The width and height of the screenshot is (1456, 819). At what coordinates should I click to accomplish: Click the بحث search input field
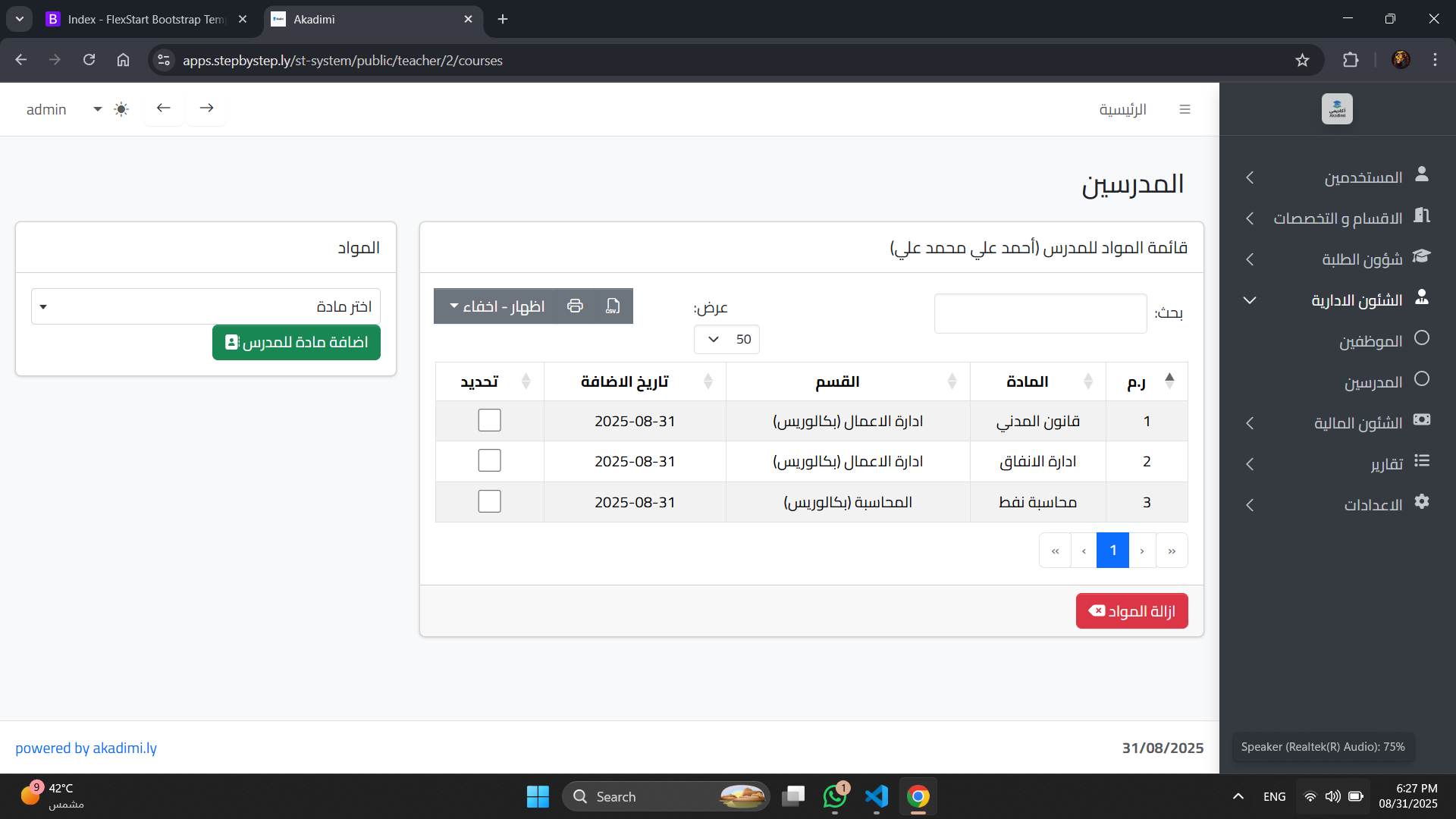click(x=1040, y=313)
